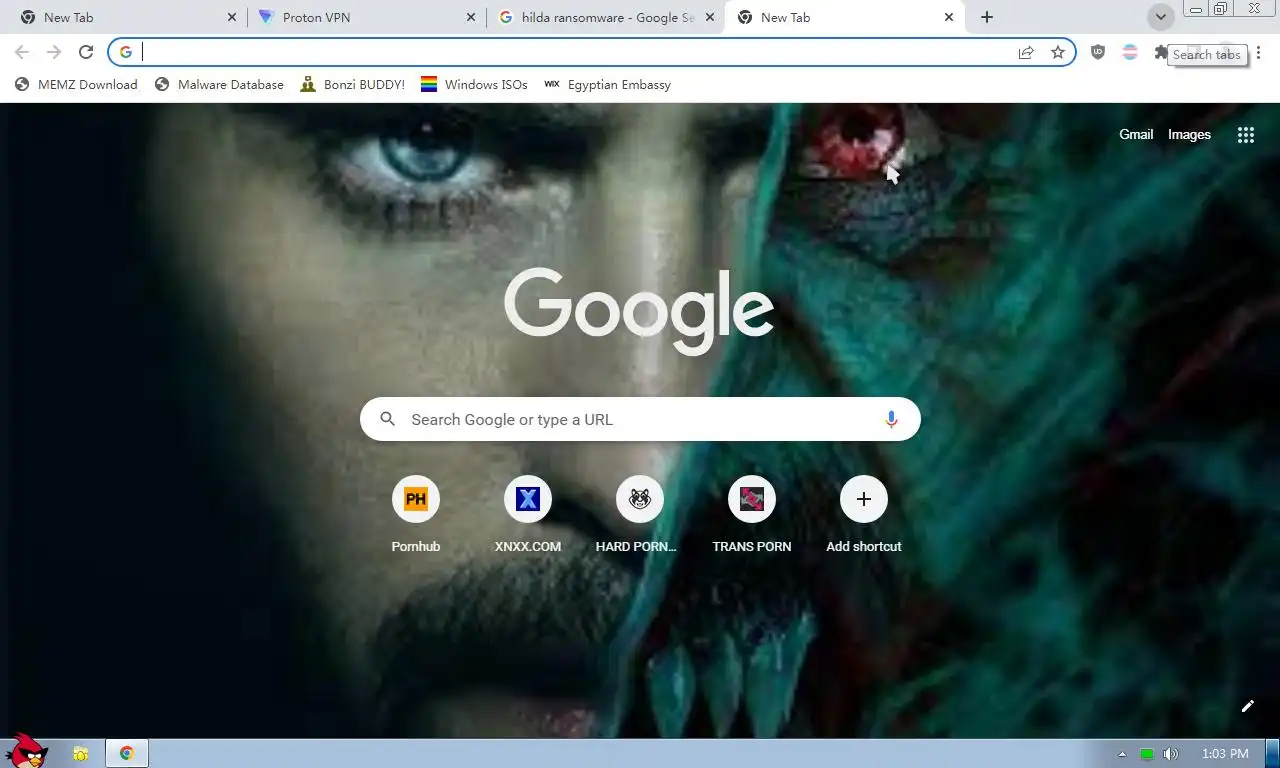
Task: Close the hilda ransomware tab
Action: pos(710,17)
